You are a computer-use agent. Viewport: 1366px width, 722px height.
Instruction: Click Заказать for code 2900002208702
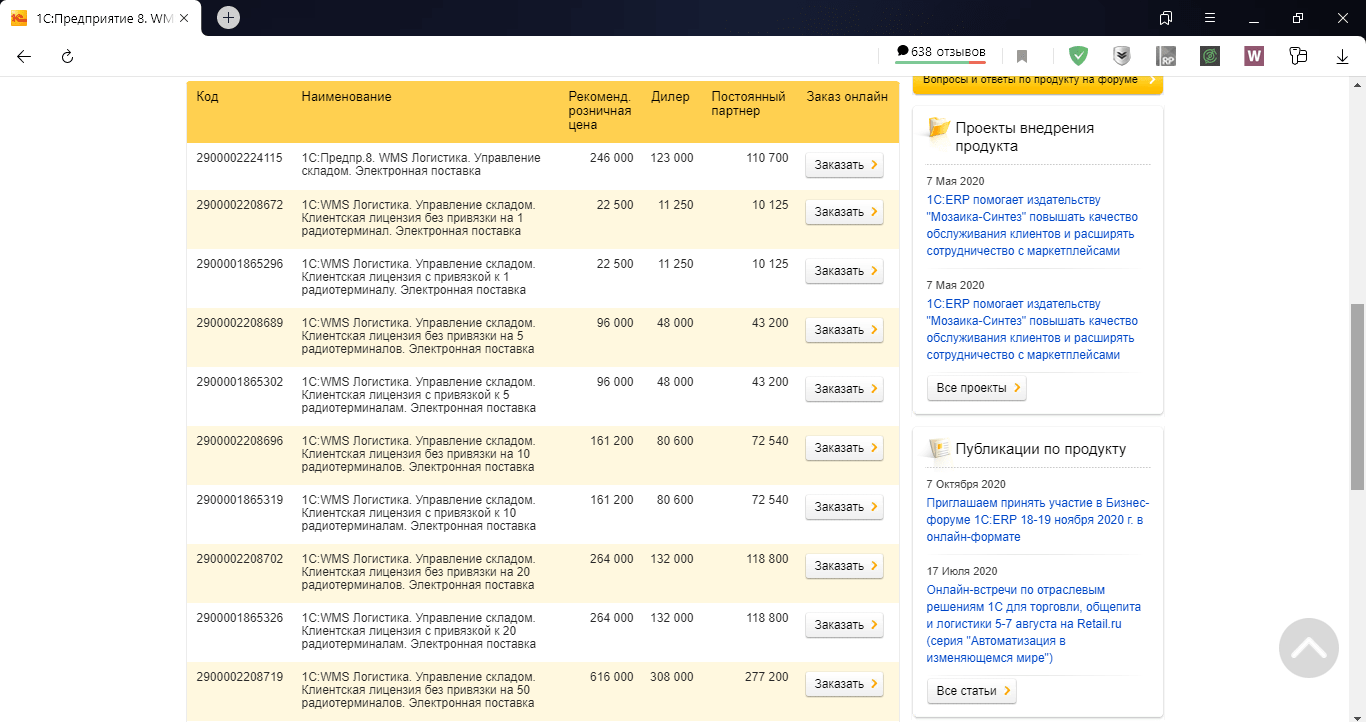pyautogui.click(x=844, y=566)
